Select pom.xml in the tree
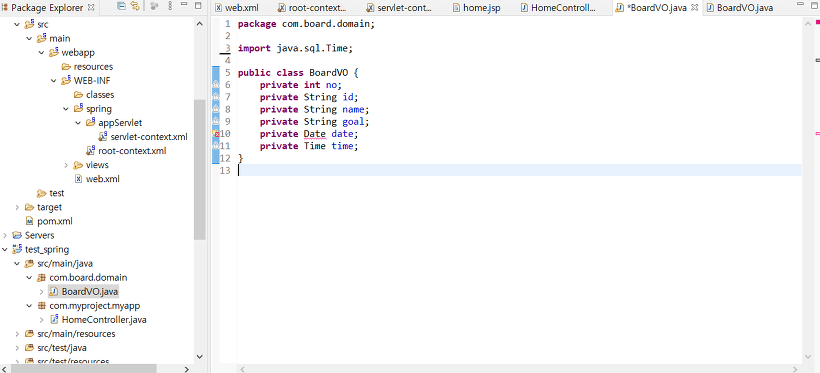This screenshot has height=373, width=820. point(49,221)
